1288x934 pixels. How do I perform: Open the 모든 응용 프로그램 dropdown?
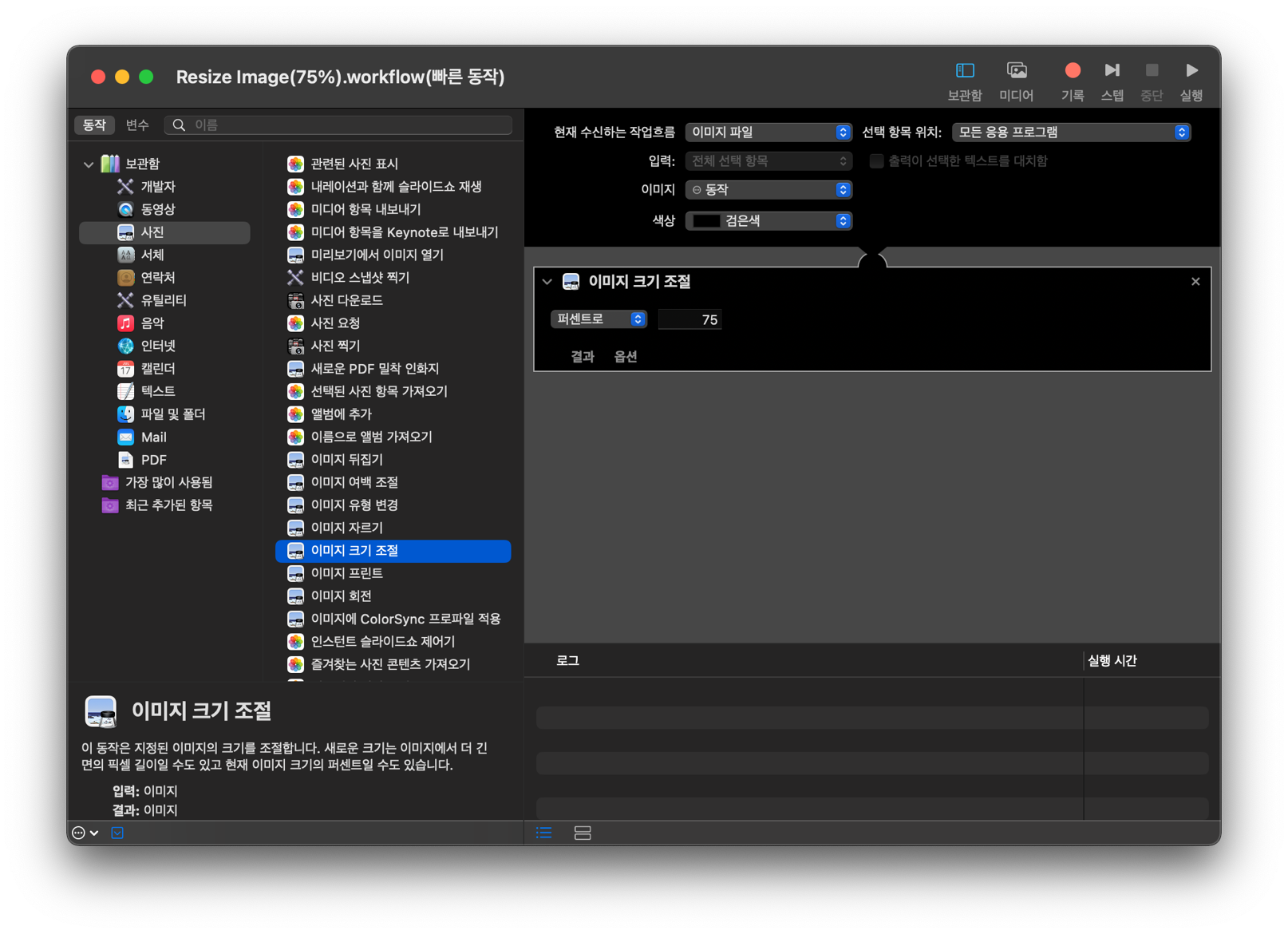tap(1071, 133)
